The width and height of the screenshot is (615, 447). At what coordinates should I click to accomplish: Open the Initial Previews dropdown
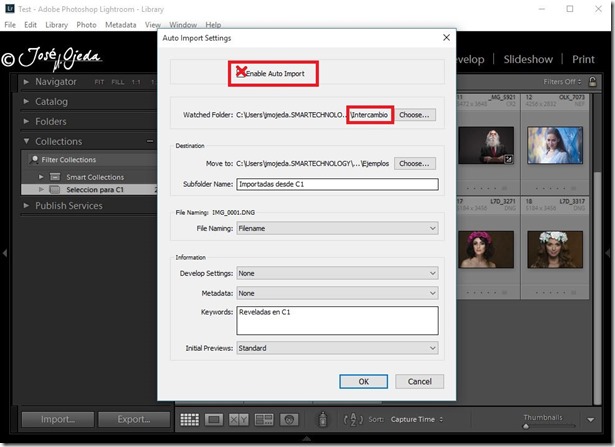coord(337,348)
